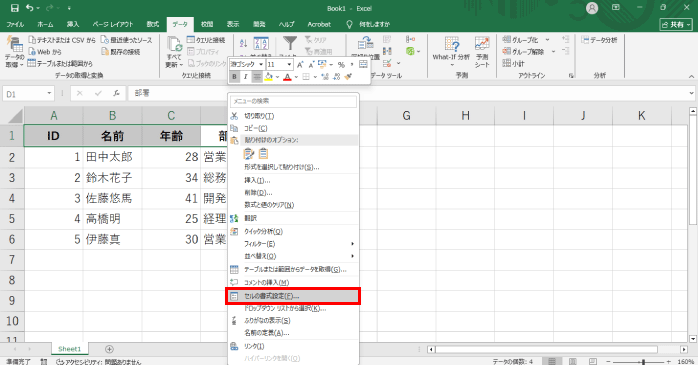Click the fill color yellow swatch in mini toolbar

click(268, 77)
